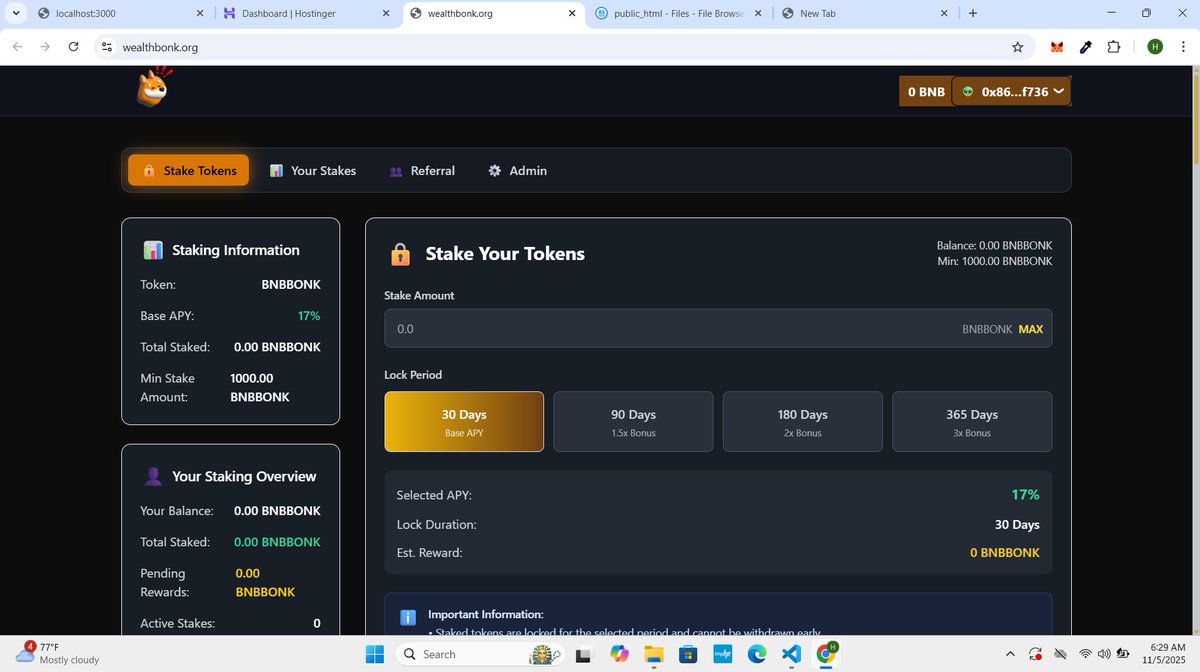The width and height of the screenshot is (1200, 672).
Task: Open the tab search dropdown arrow
Action: pos(14,13)
